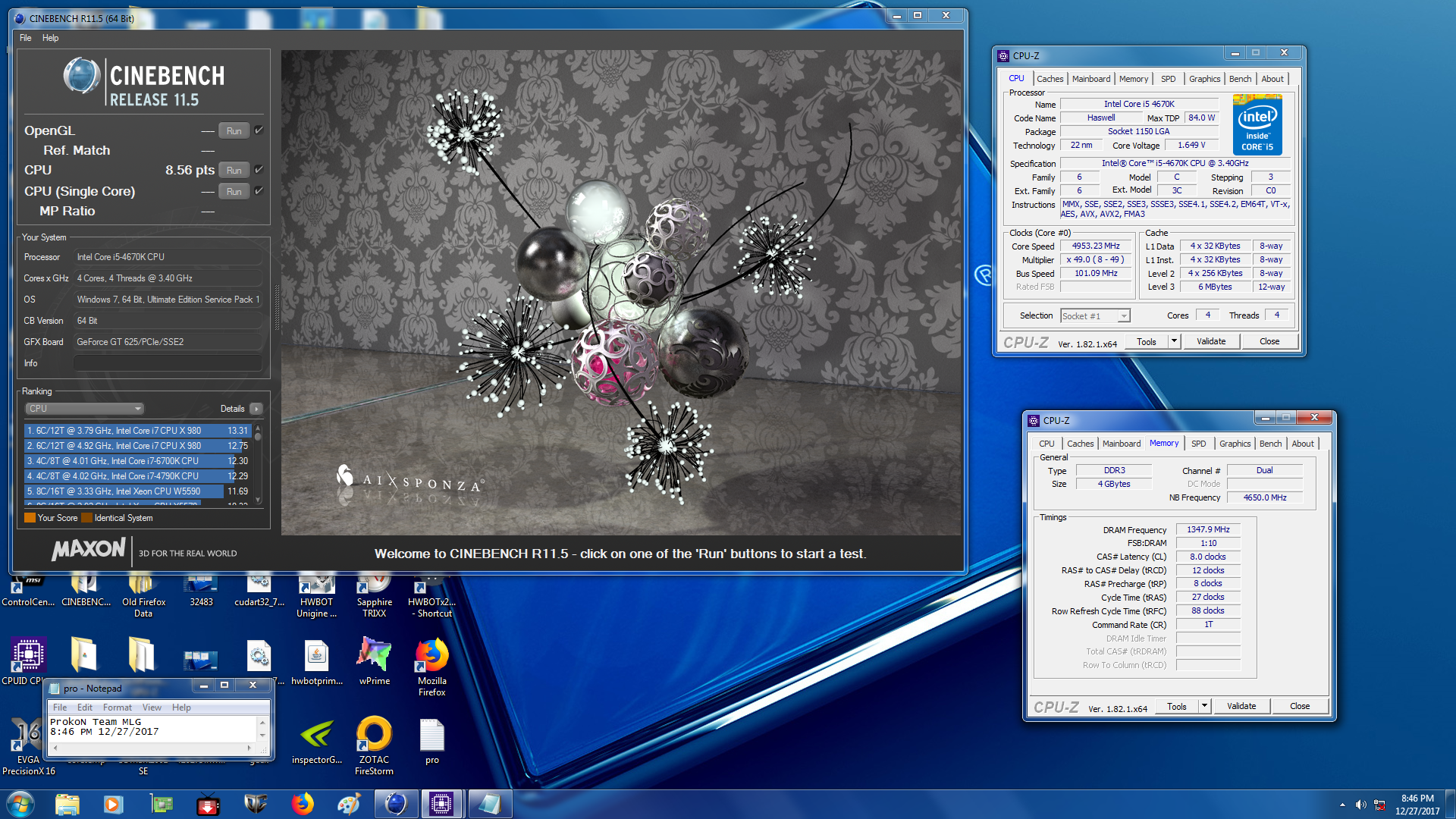This screenshot has height=819, width=1456.
Task: Click Validate in Memory CPU-Z window
Action: pos(1241,706)
